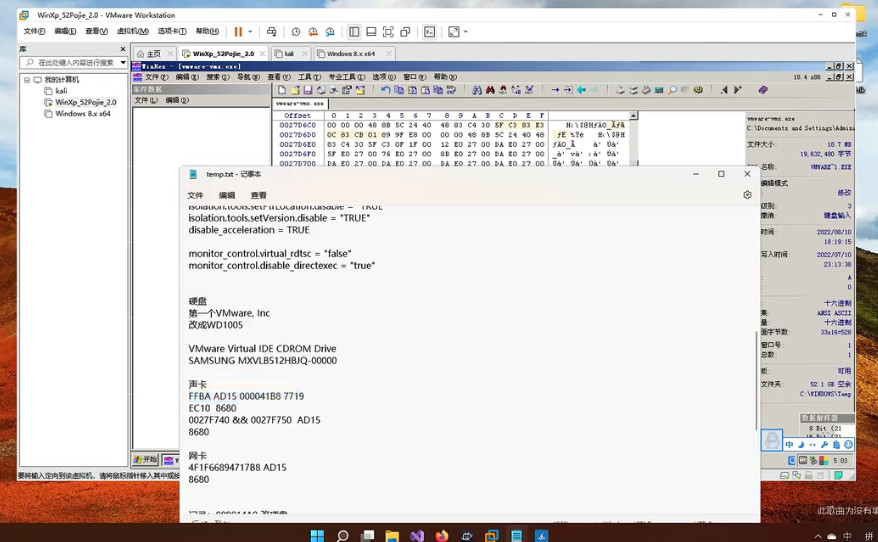
Task: Select kali in the library tree
Action: click(x=61, y=91)
